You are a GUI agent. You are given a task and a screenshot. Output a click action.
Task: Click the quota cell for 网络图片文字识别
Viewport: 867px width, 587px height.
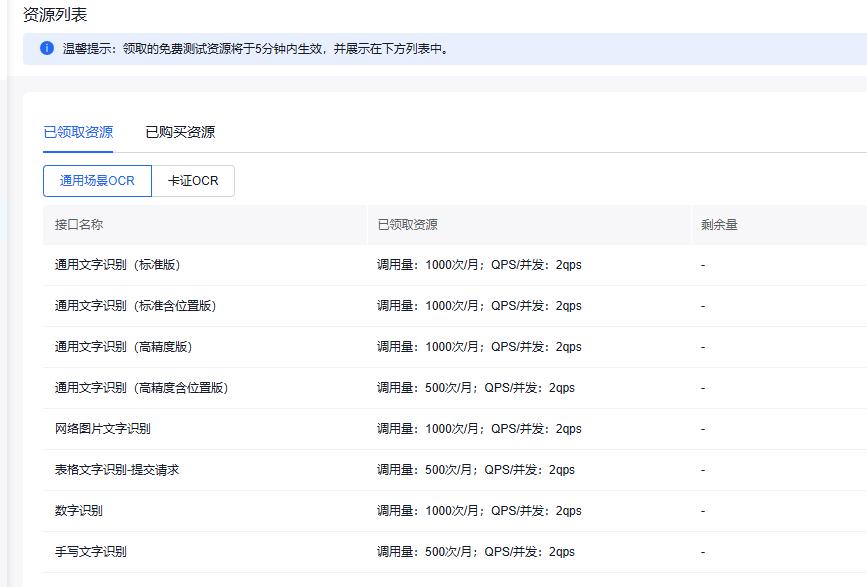coord(479,429)
